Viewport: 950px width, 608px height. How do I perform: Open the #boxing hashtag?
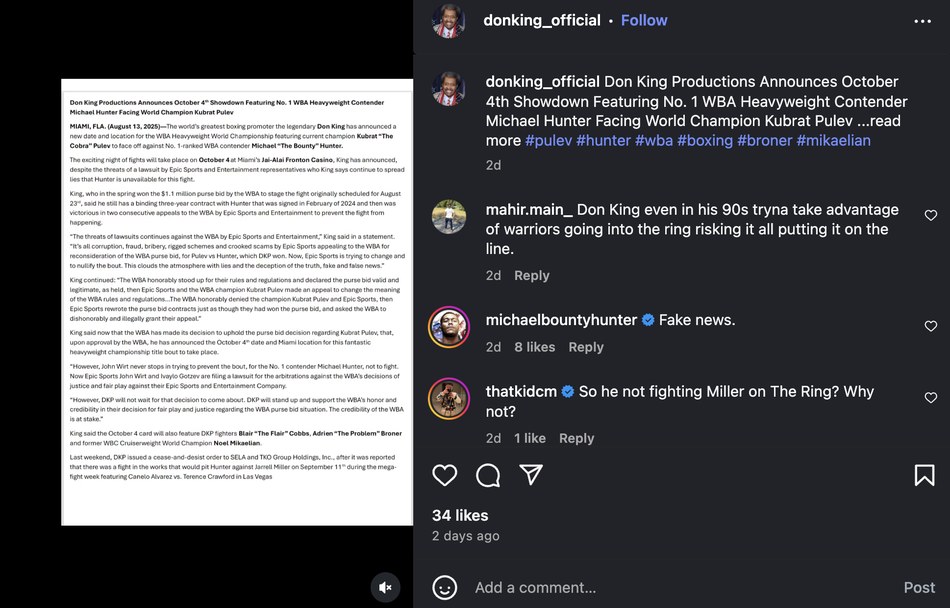pyautogui.click(x=705, y=140)
